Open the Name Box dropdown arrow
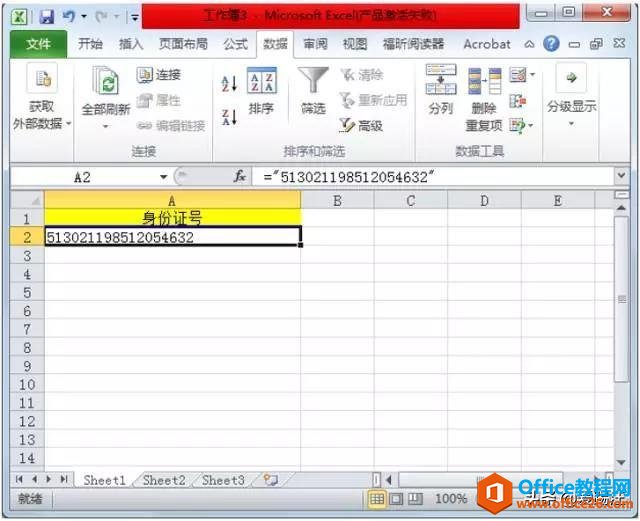Image resolution: width=640 pixels, height=521 pixels. (164, 177)
